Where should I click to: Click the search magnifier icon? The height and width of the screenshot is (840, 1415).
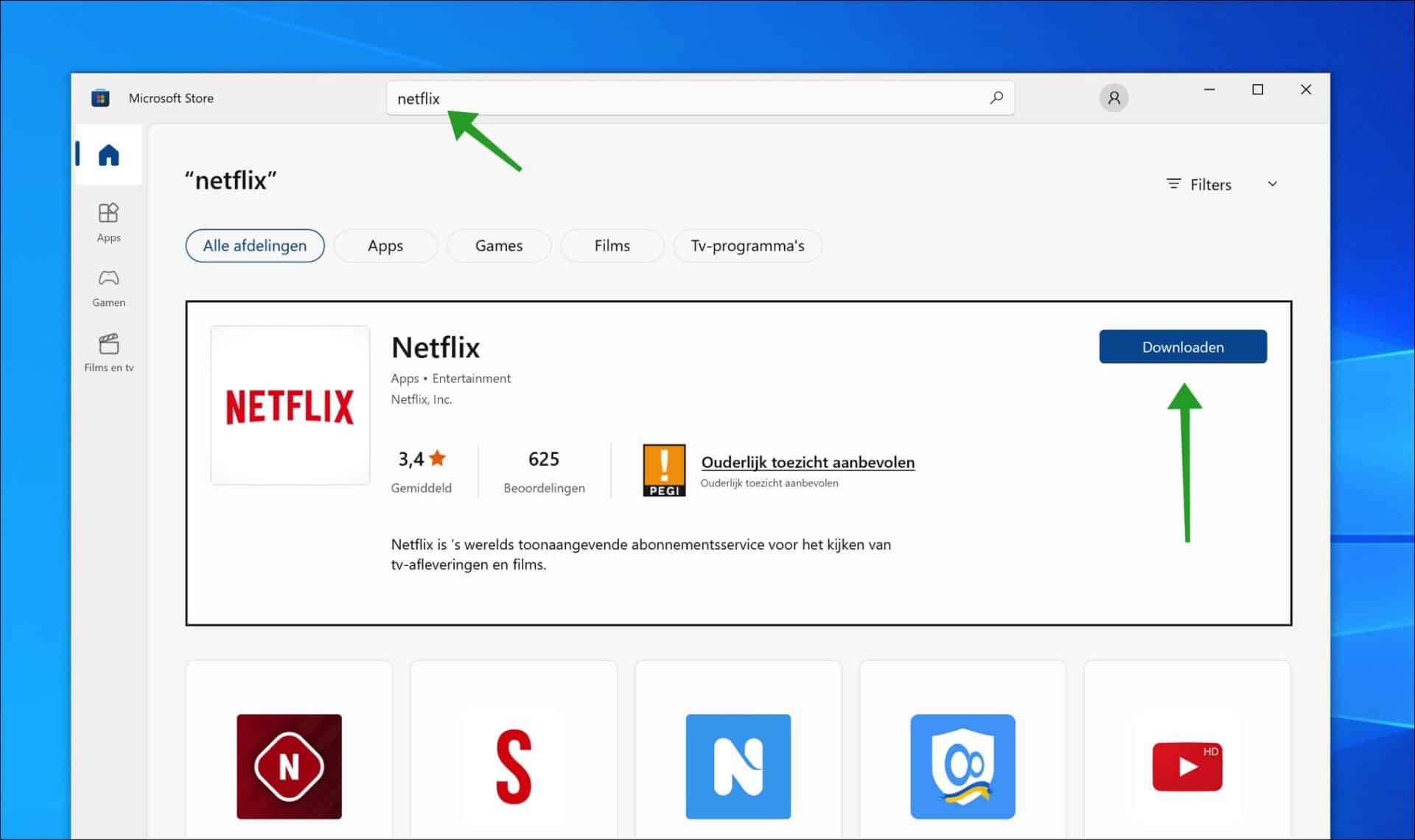click(x=996, y=97)
